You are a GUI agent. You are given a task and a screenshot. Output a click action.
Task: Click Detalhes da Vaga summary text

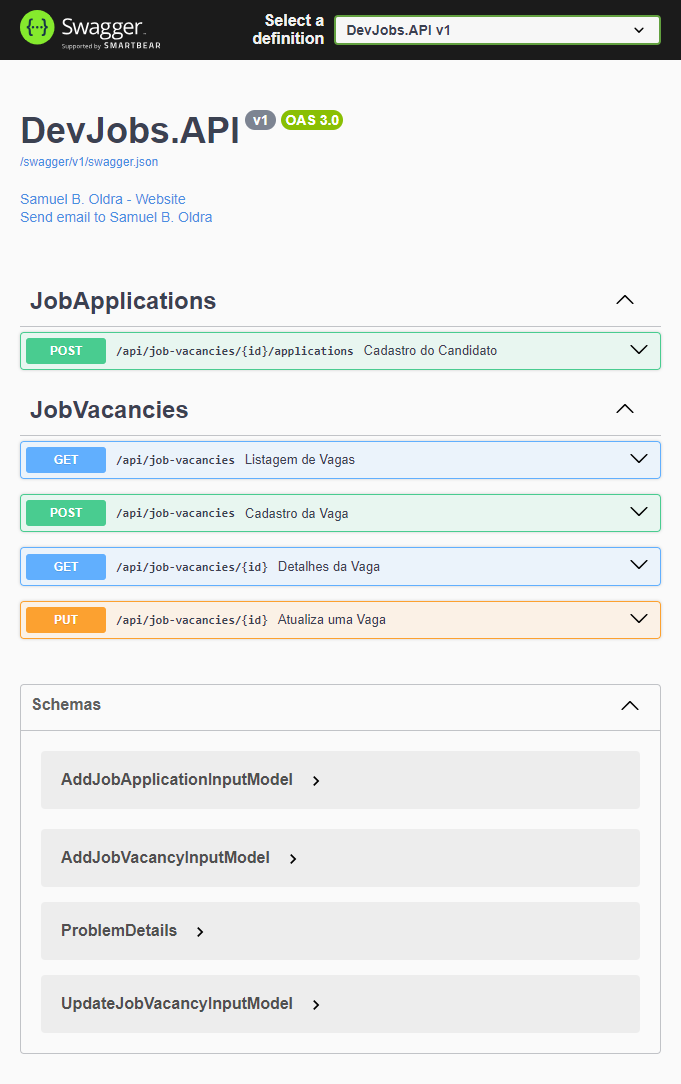tap(329, 567)
